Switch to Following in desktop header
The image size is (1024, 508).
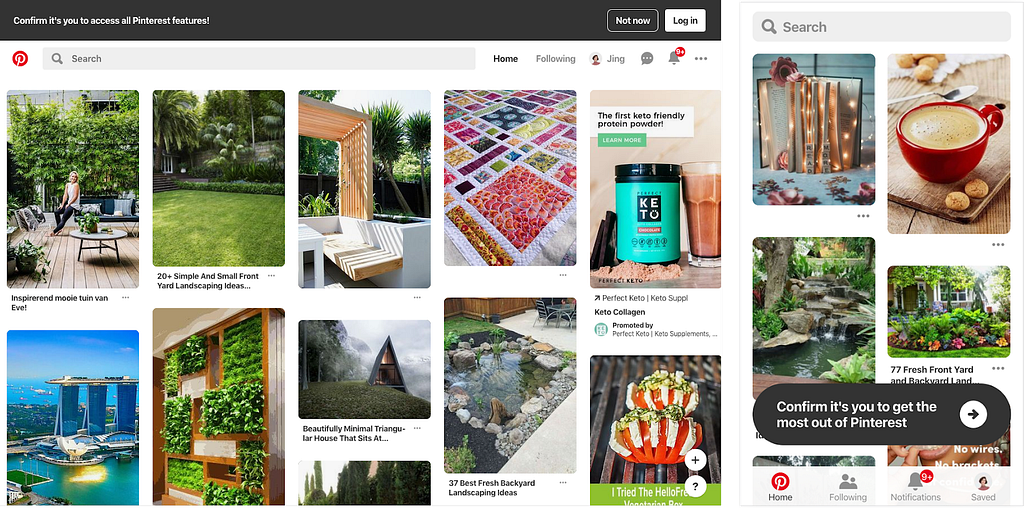tap(556, 59)
